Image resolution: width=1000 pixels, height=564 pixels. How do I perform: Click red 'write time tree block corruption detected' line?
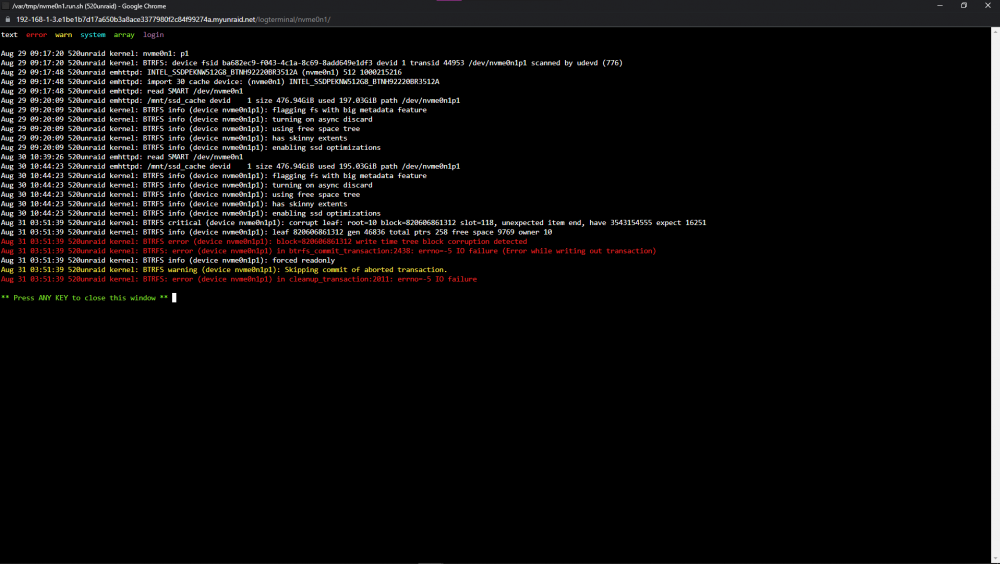[264, 242]
